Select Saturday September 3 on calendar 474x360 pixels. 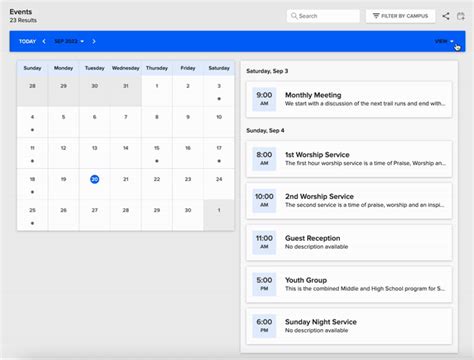click(x=219, y=91)
